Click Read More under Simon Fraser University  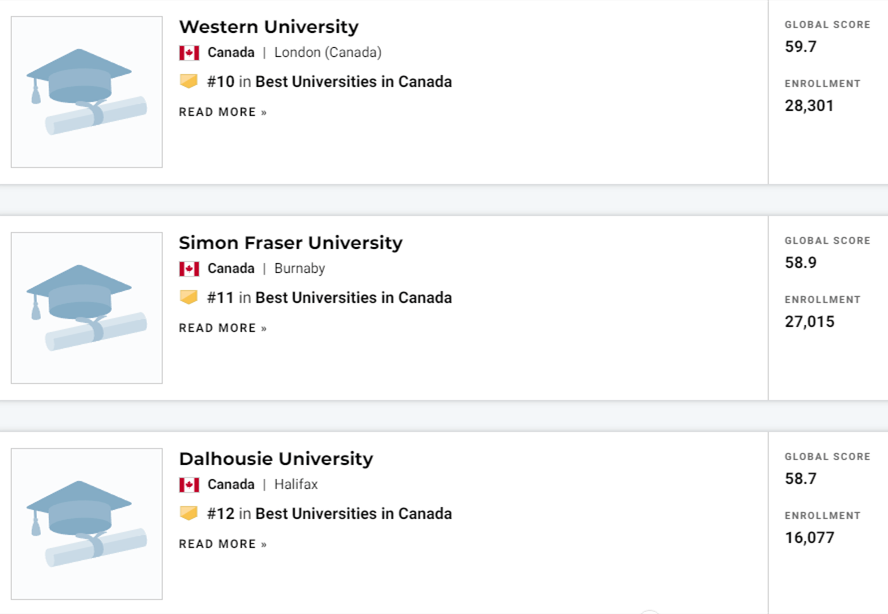pos(223,328)
